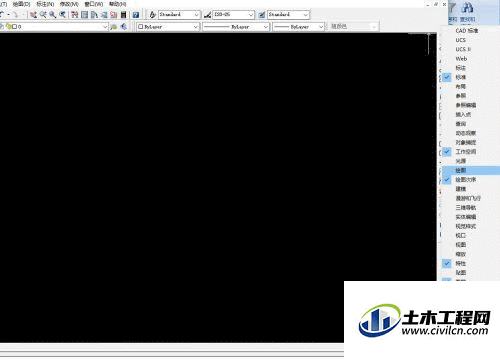Choose 视口 in the toolbar list
Screen dimensions: 500x361
471,236
